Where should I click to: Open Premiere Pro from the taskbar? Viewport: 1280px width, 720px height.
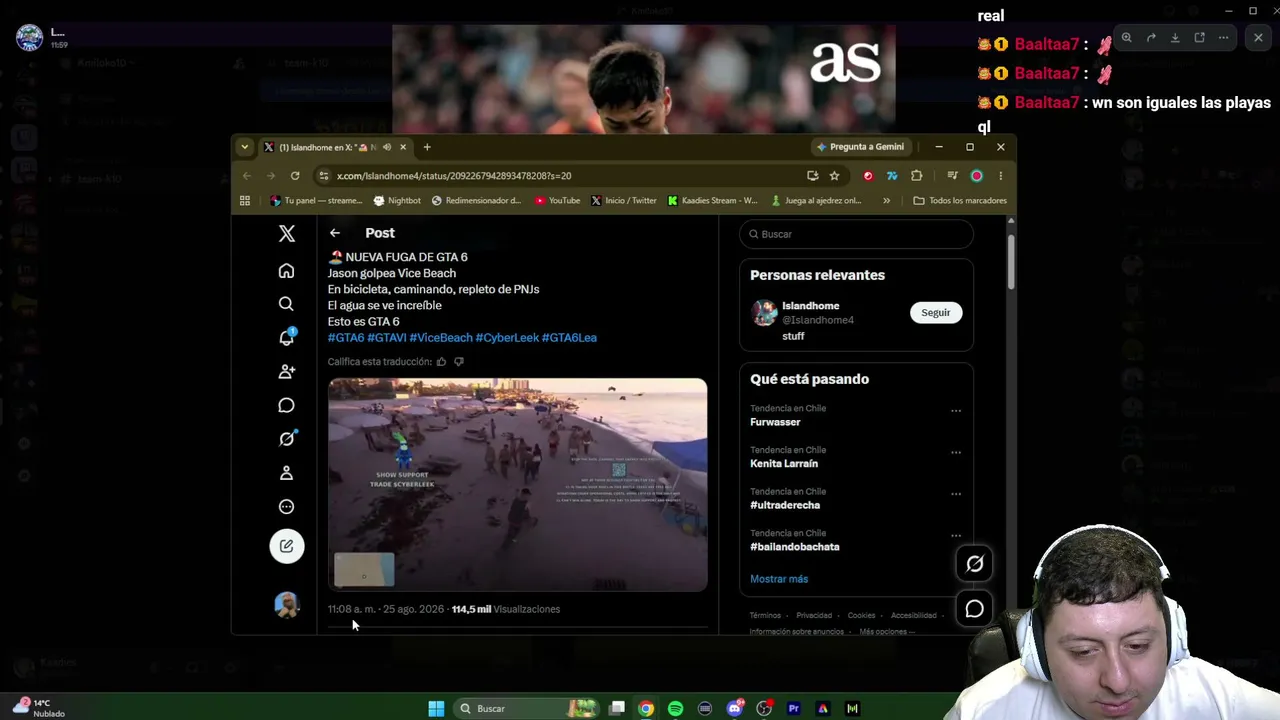click(794, 709)
